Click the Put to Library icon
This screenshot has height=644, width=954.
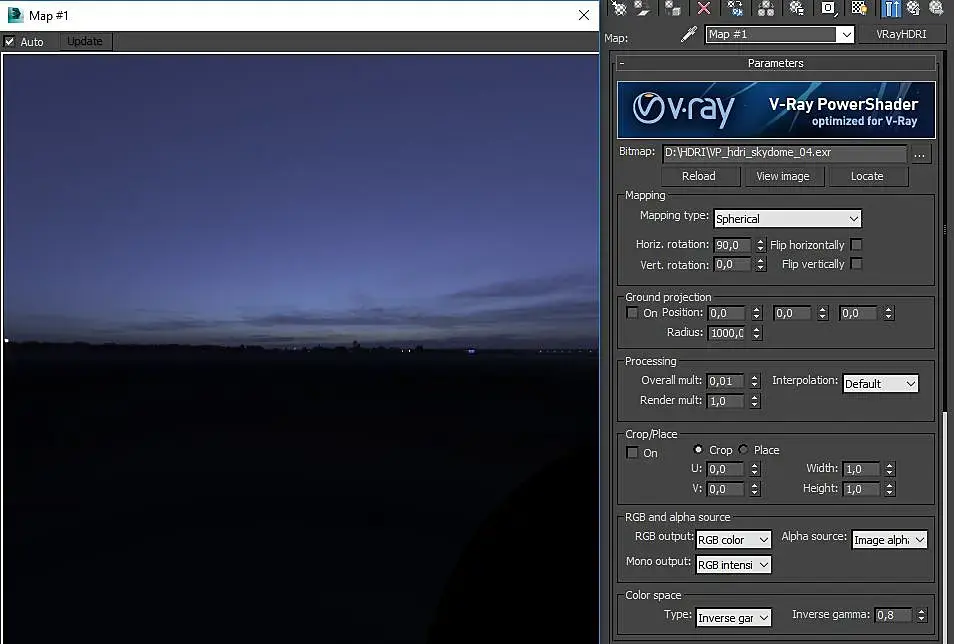(796, 8)
